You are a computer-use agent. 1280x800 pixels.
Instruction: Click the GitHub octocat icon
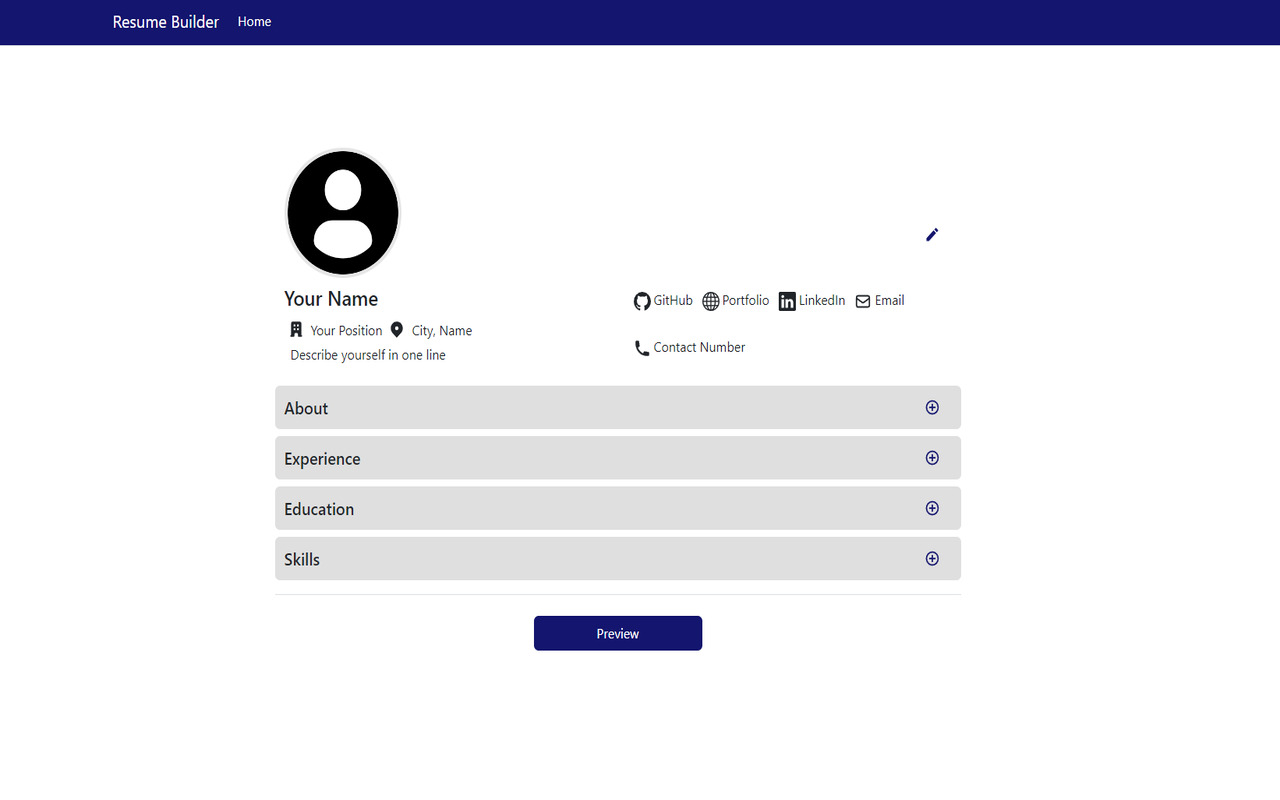(642, 301)
